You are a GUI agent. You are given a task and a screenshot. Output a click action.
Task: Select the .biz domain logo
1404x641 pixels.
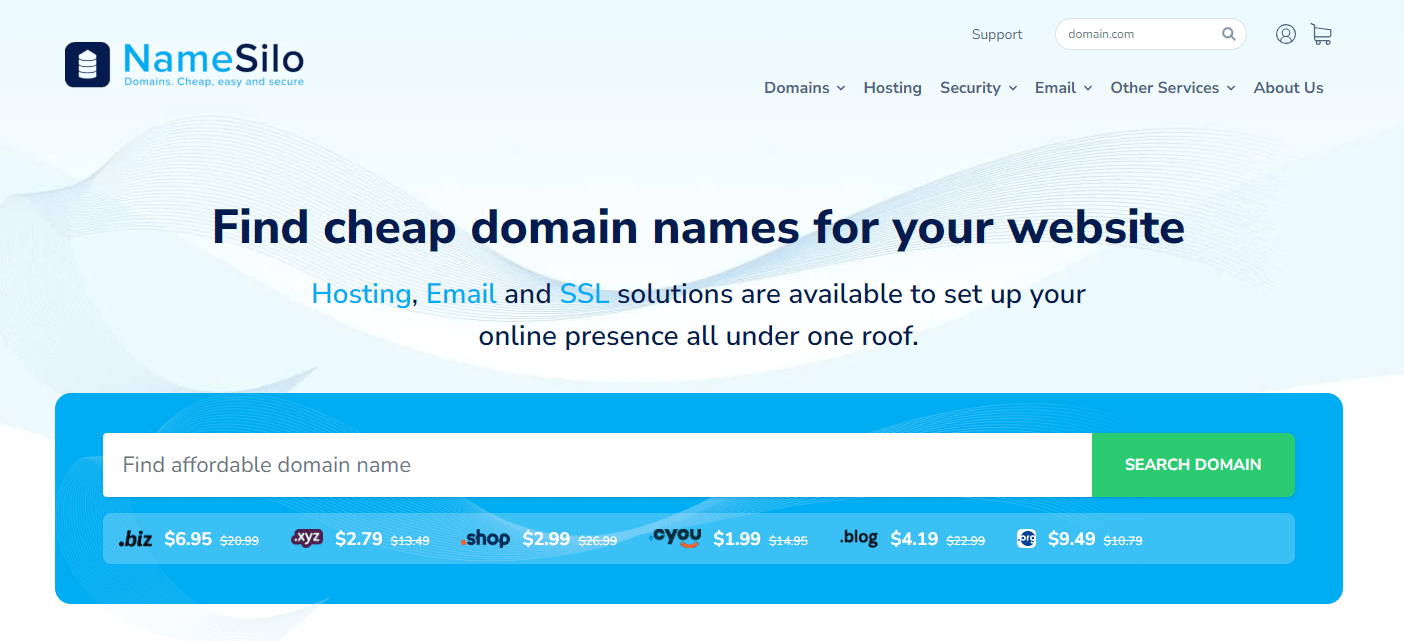(x=135, y=540)
